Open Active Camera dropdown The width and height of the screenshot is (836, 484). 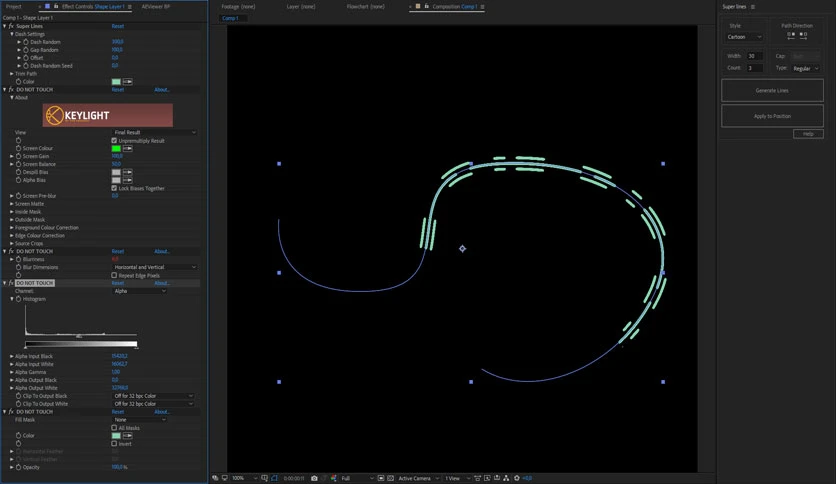pyautogui.click(x=419, y=478)
